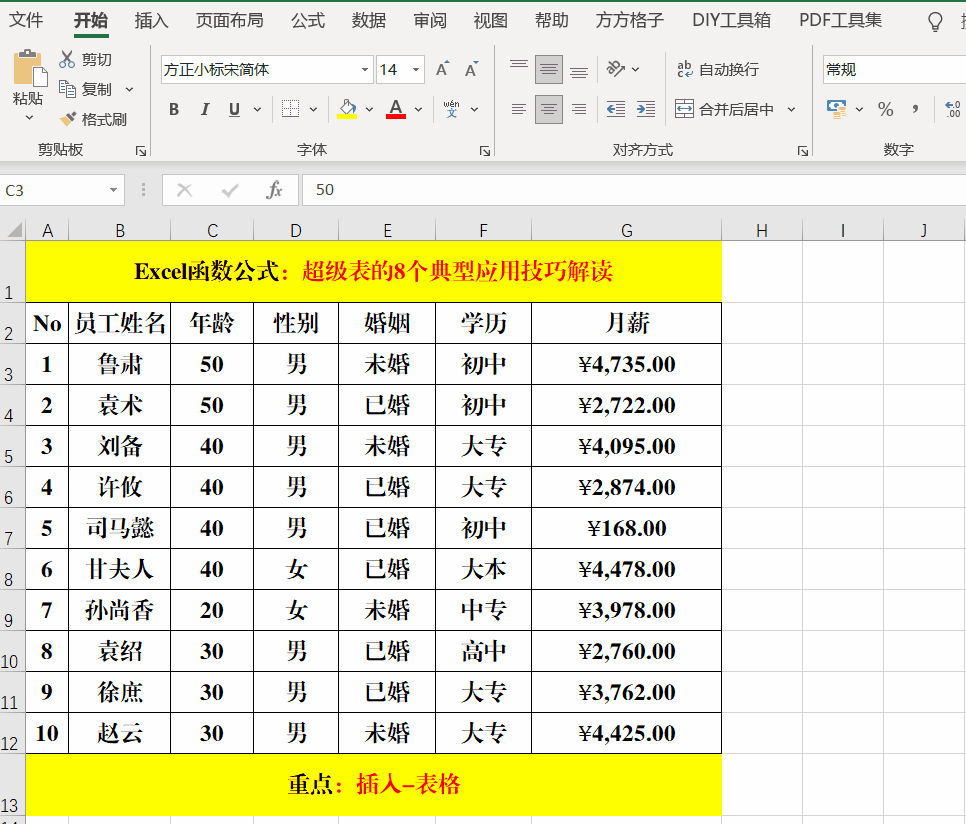Screen dimensions: 966x824
Task: Increase font size with large A icon
Action: tap(442, 70)
